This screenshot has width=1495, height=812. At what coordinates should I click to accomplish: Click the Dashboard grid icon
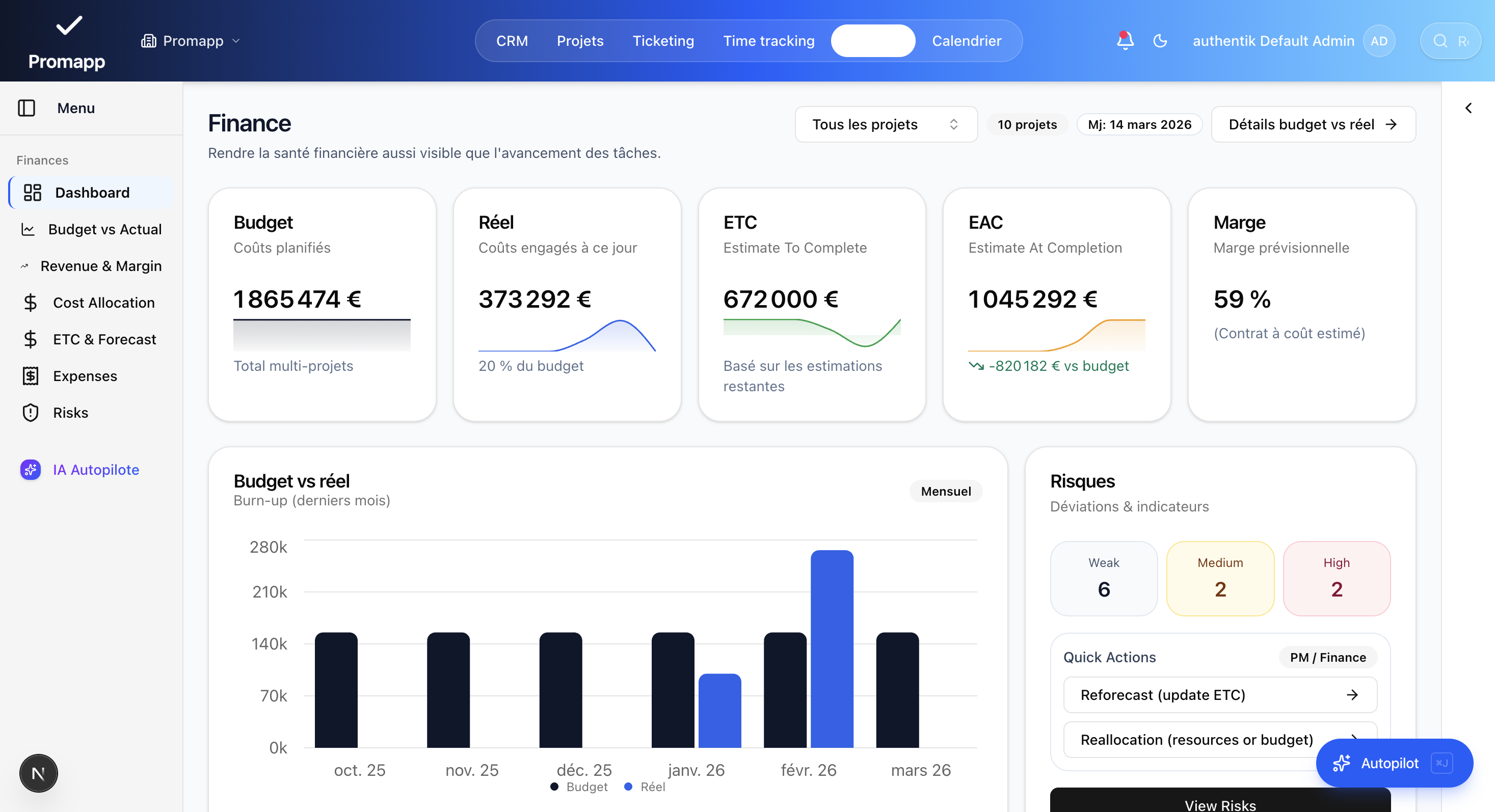point(33,193)
